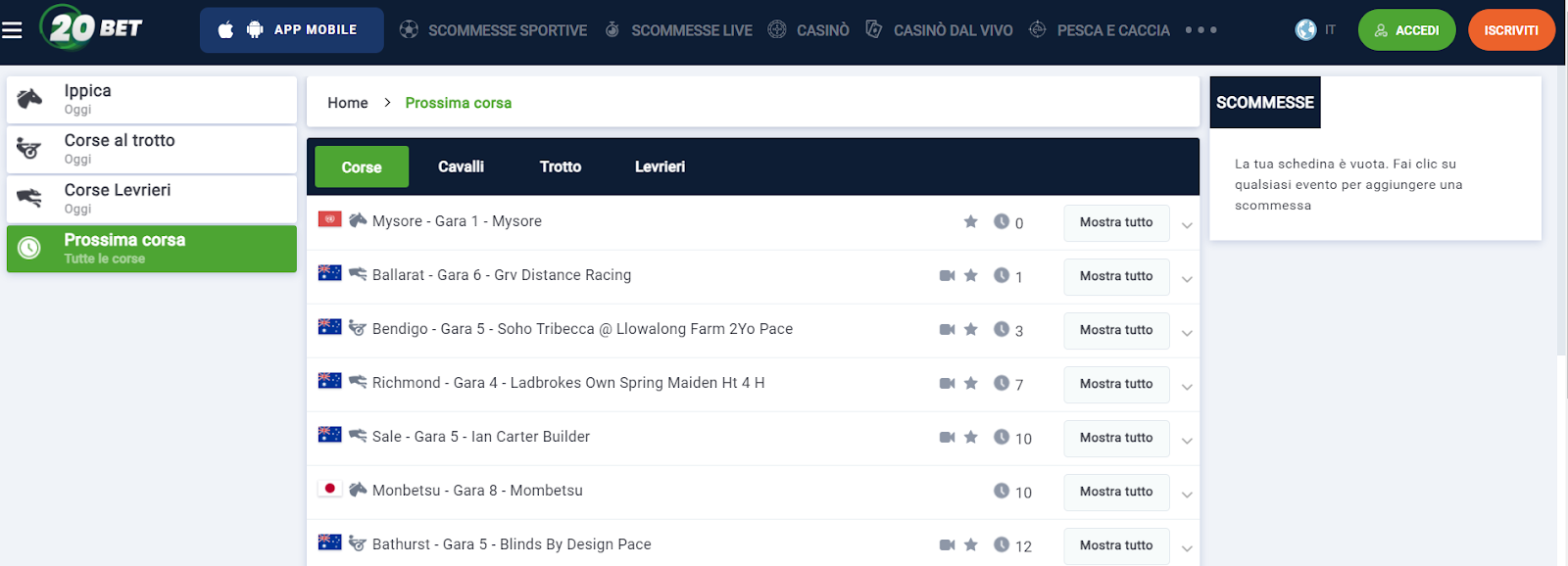Screen dimensions: 1568x566
Task: Expand the Ballarat Gara 6 row chevron
Action: tap(1187, 279)
